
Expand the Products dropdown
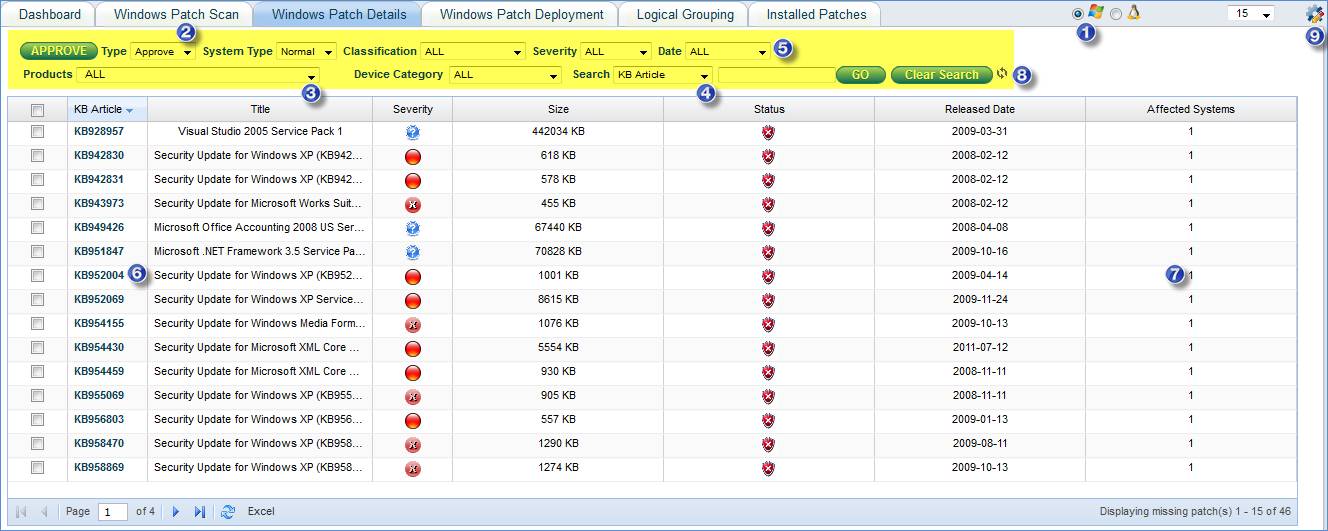[198, 75]
